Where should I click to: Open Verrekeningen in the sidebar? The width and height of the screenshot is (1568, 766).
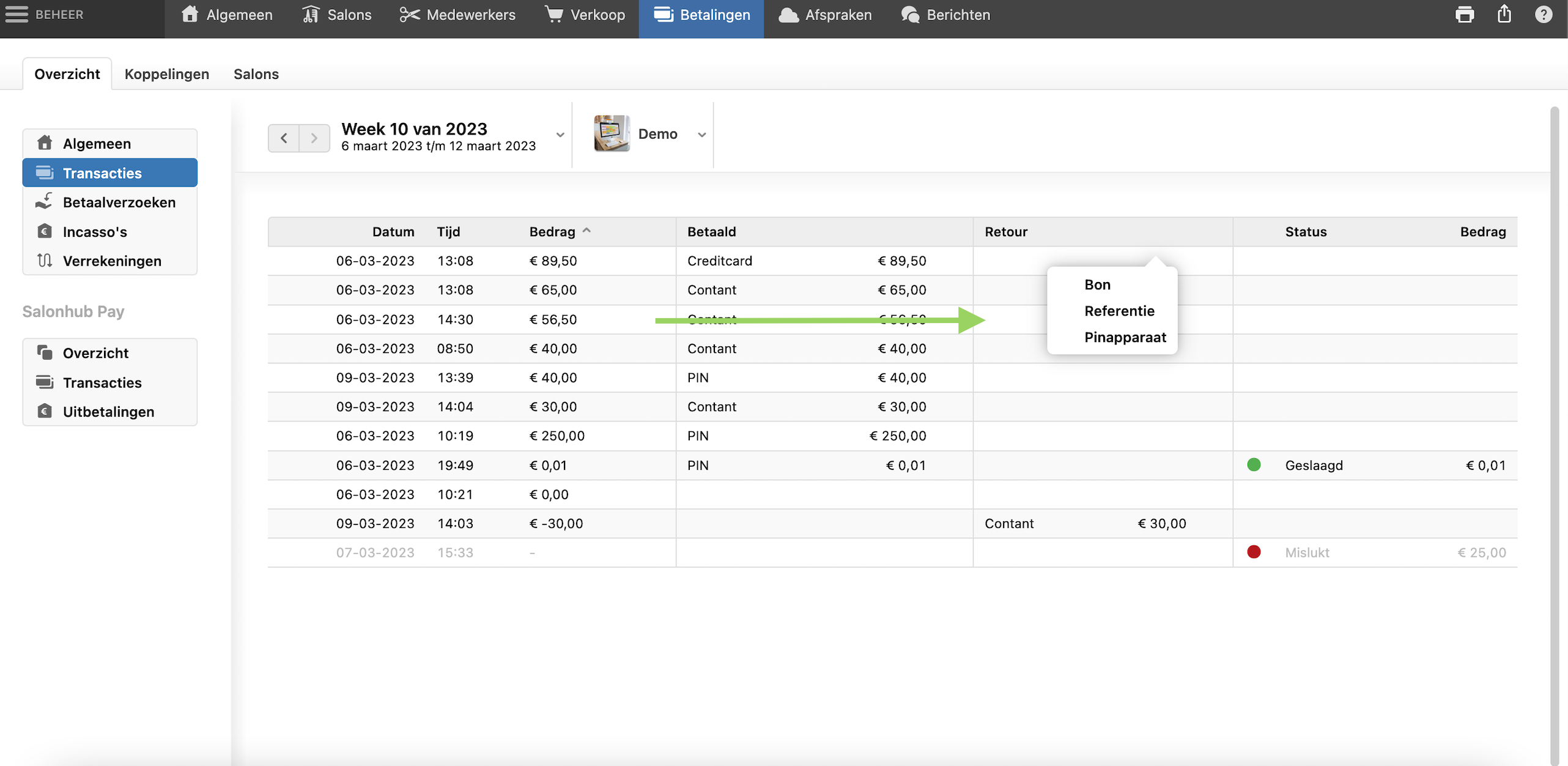[112, 261]
